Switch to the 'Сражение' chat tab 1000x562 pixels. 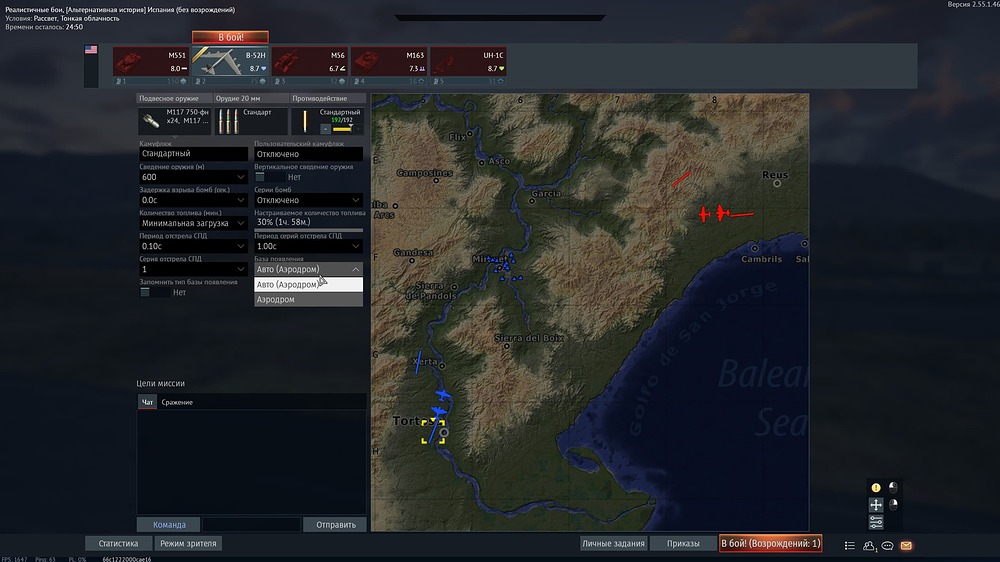click(178, 402)
